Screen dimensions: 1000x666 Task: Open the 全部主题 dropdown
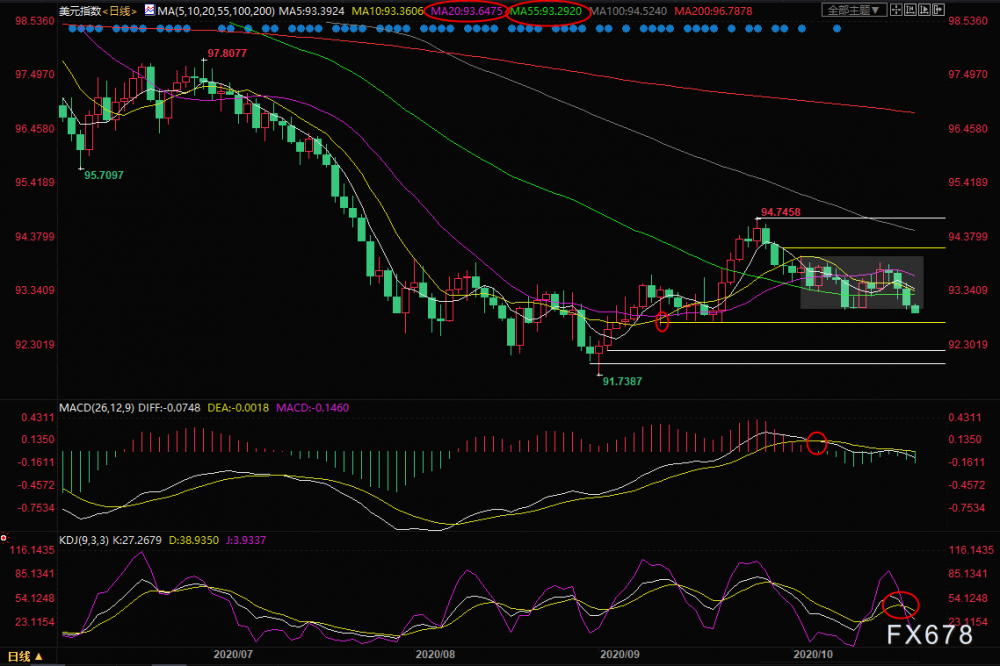855,10
